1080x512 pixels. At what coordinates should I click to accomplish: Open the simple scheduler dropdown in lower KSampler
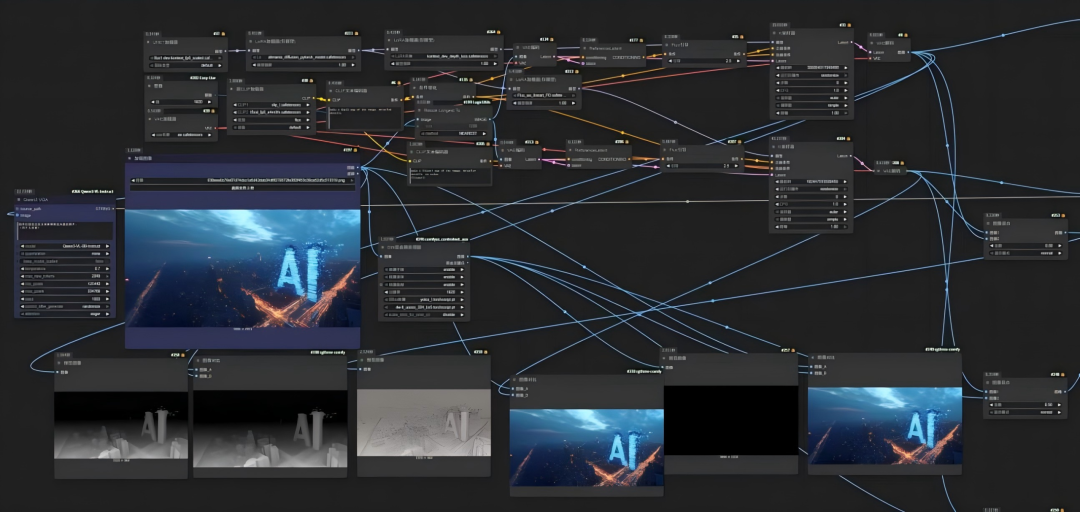[813, 218]
